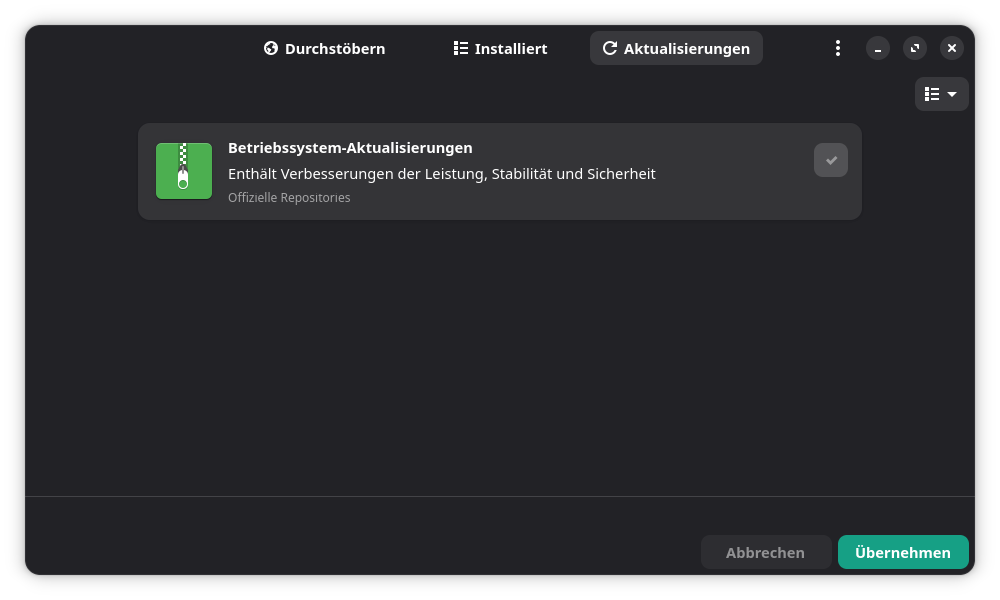Open the three-dot main menu
Screen dimensions: 1000x600
click(838, 48)
